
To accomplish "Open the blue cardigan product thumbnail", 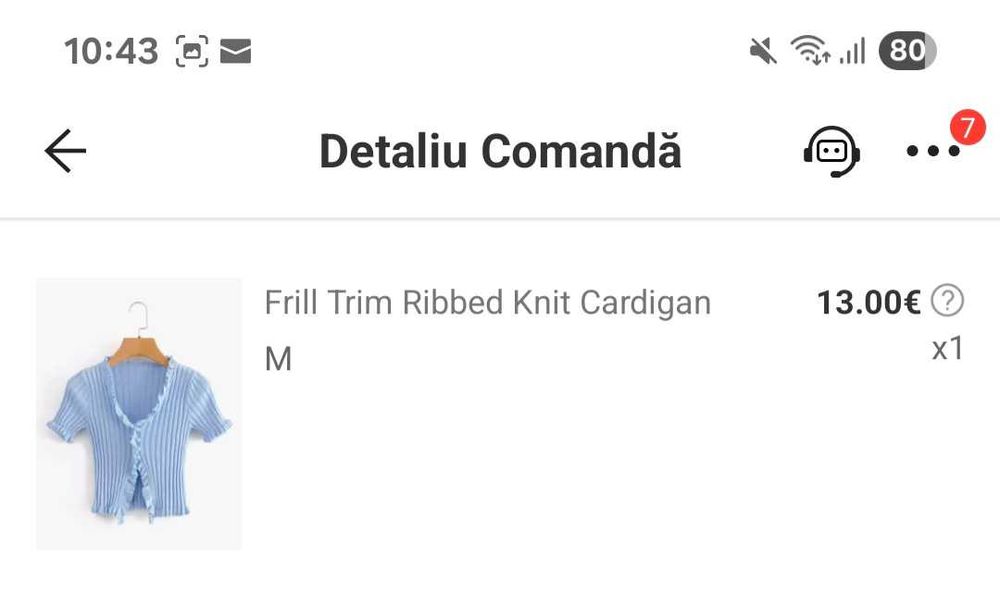I will click(139, 414).
